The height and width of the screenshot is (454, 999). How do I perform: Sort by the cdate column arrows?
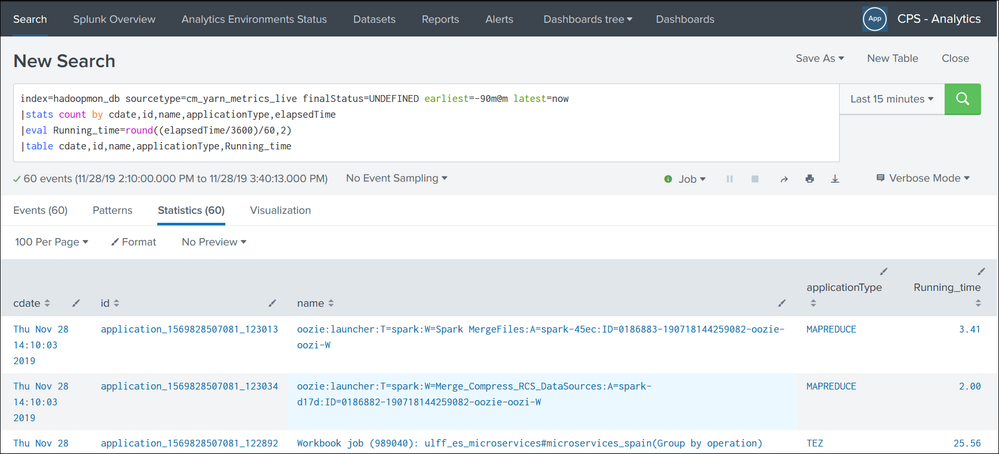pos(47,304)
